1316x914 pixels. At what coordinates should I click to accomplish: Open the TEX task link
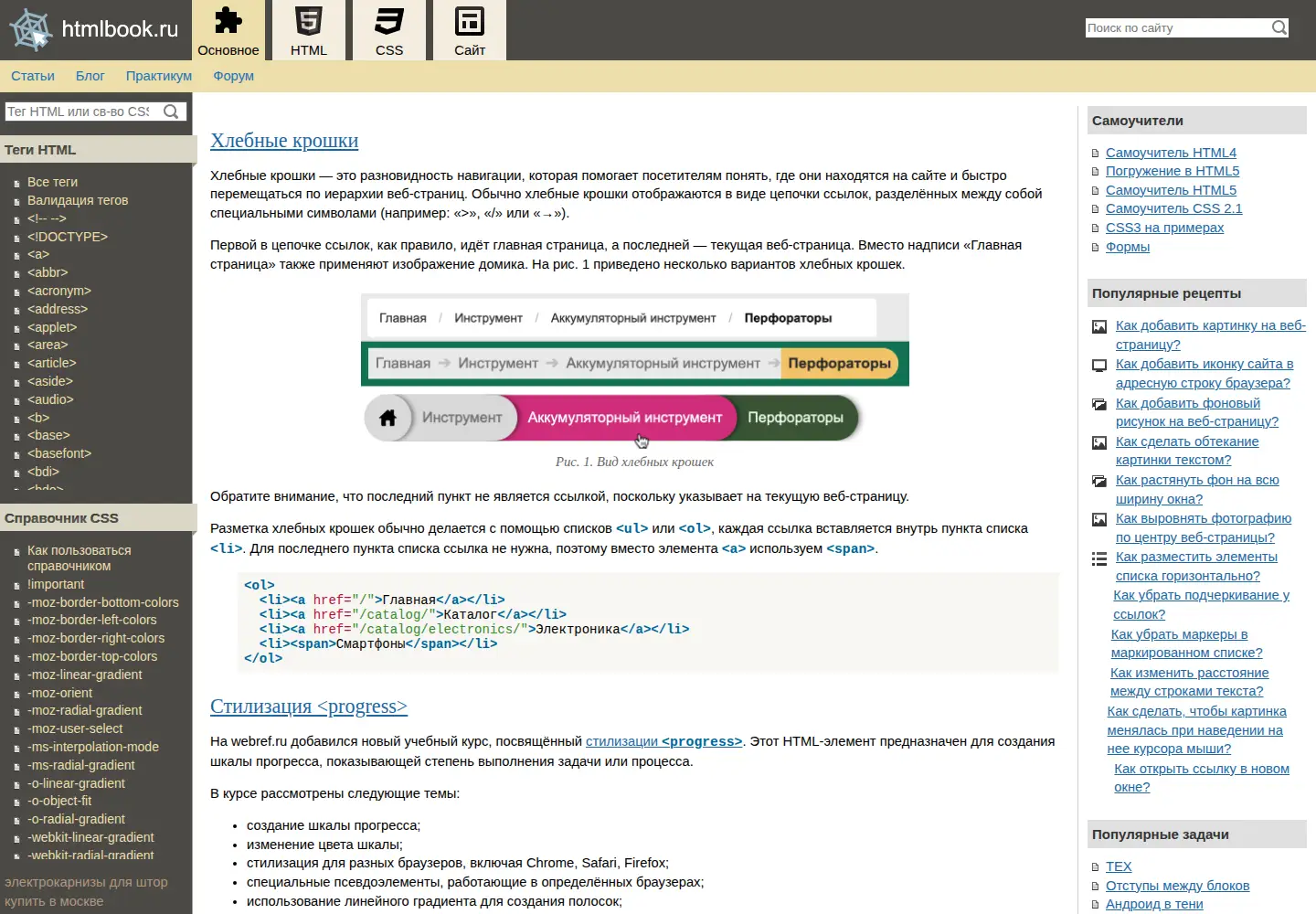1119,866
